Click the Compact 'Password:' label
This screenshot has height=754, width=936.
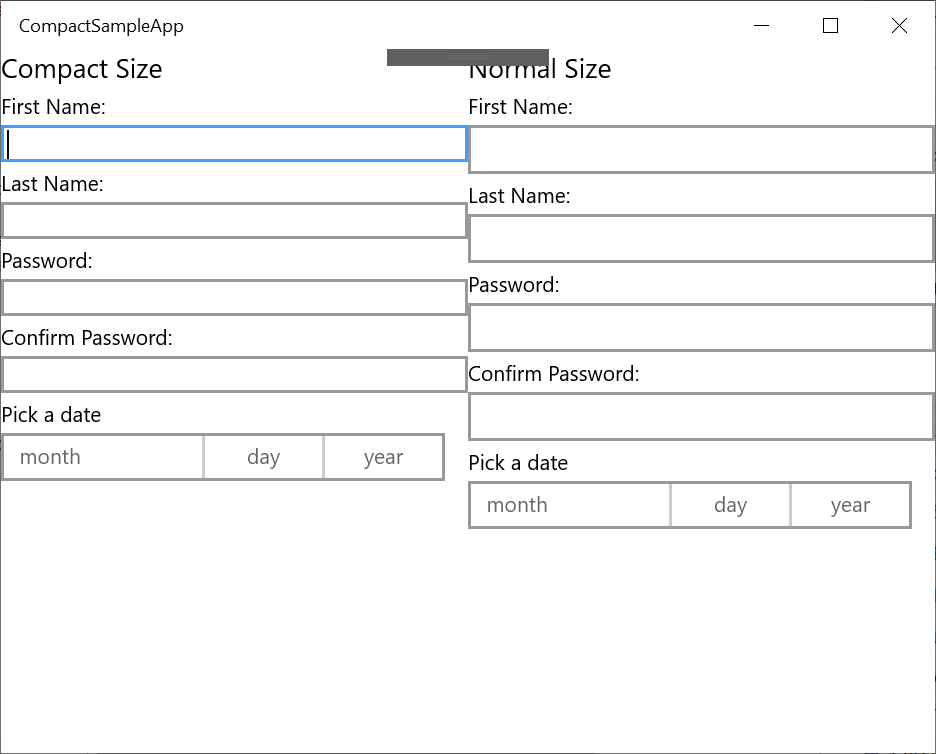47,261
